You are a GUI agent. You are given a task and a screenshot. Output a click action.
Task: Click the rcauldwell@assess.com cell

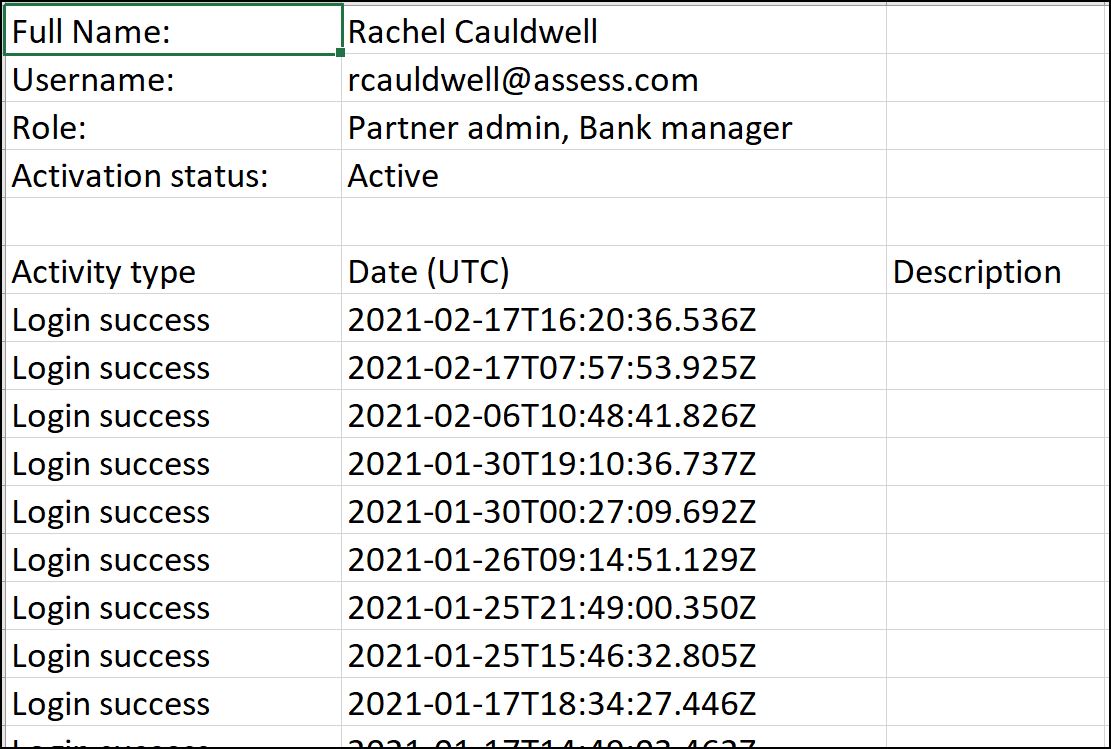523,80
